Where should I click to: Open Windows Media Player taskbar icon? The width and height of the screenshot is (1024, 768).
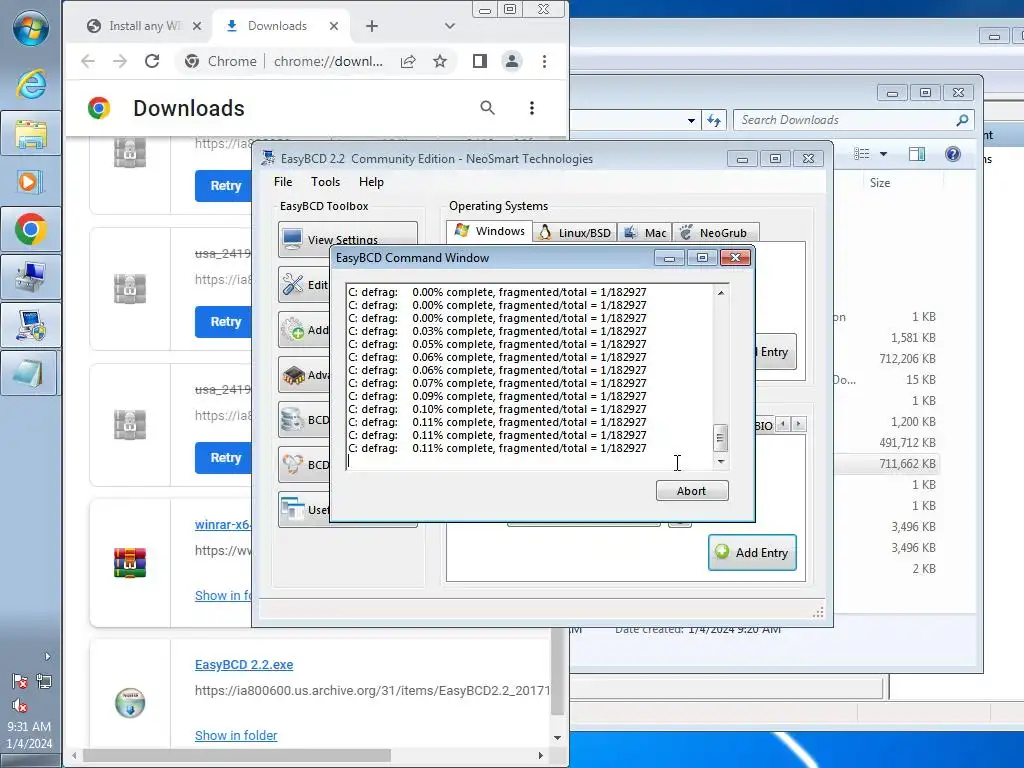click(x=30, y=181)
